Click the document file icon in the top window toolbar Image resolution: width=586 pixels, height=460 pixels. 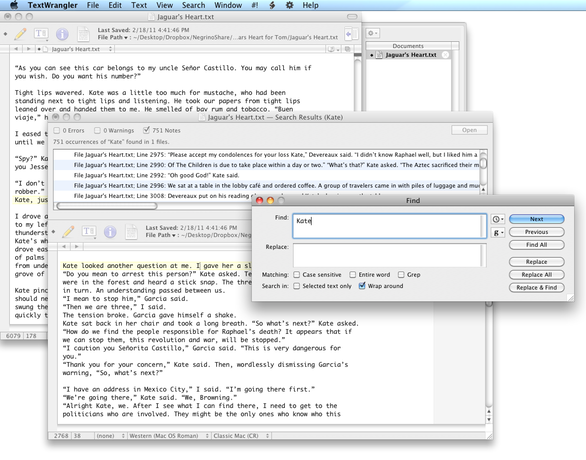[x=83, y=34]
